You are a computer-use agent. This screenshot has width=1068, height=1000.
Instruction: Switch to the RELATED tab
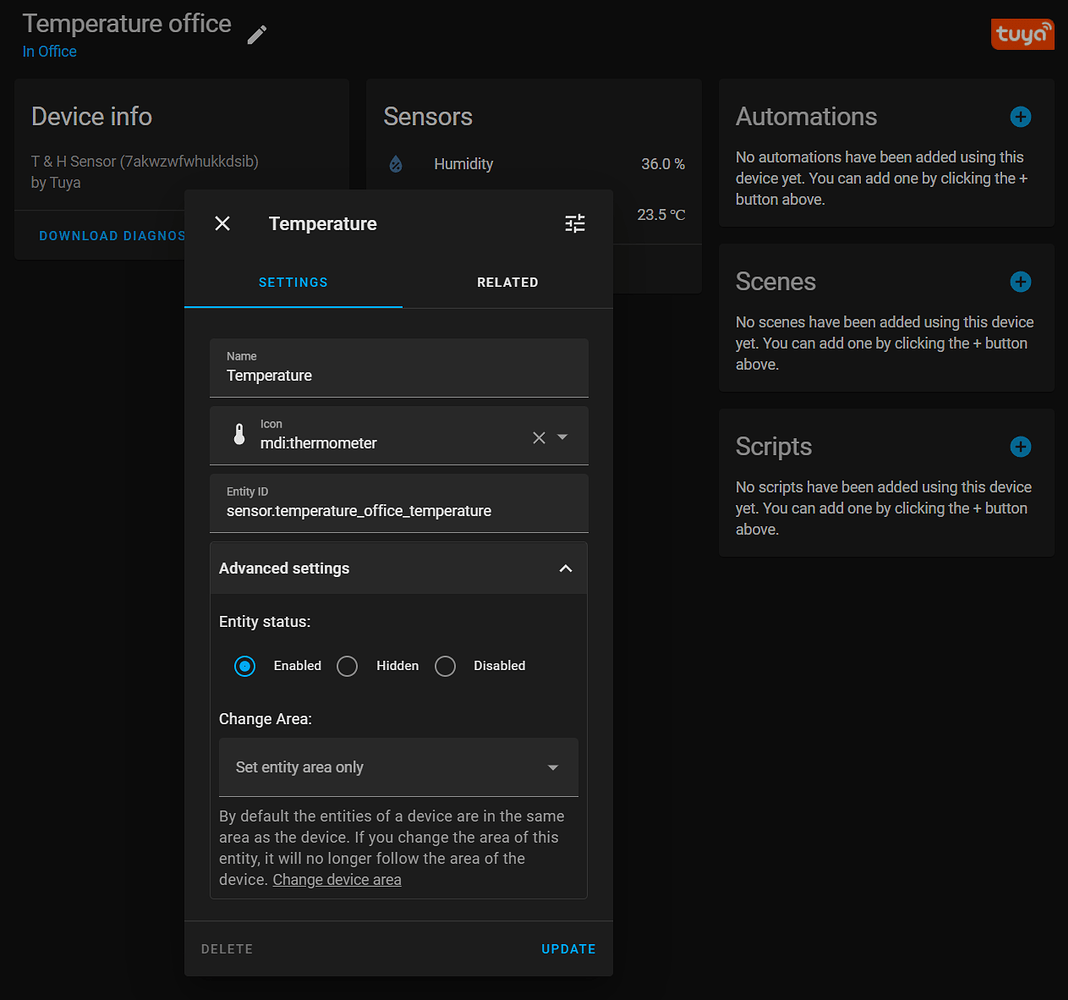point(507,282)
